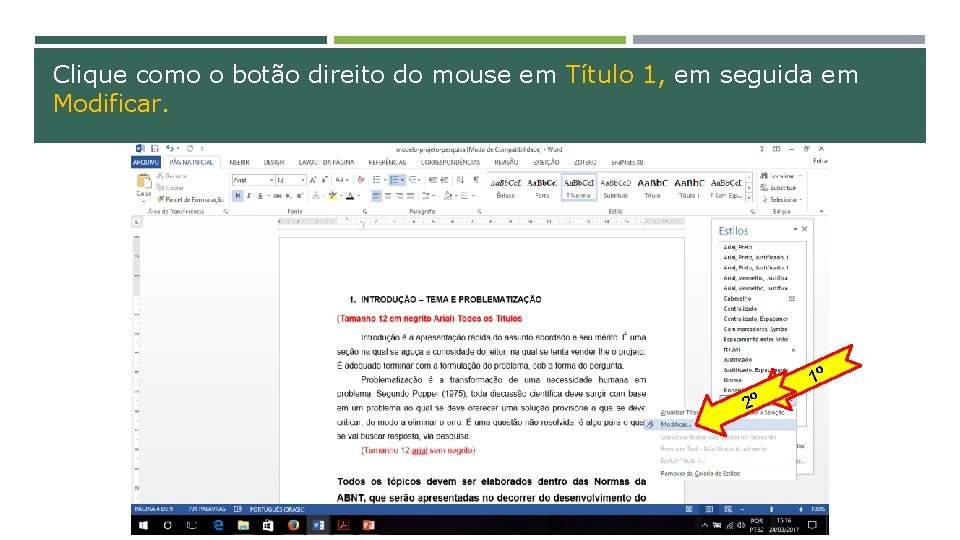Open Word help question mark
The image size is (960, 540).
(762, 149)
